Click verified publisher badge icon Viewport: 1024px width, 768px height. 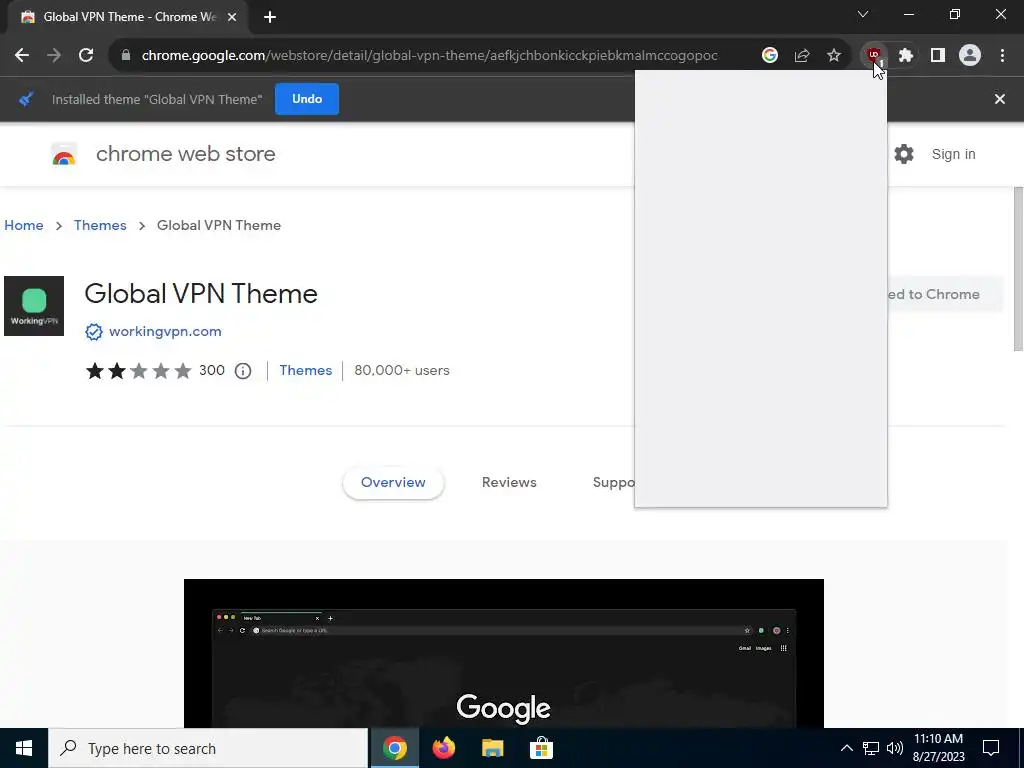[94, 332]
